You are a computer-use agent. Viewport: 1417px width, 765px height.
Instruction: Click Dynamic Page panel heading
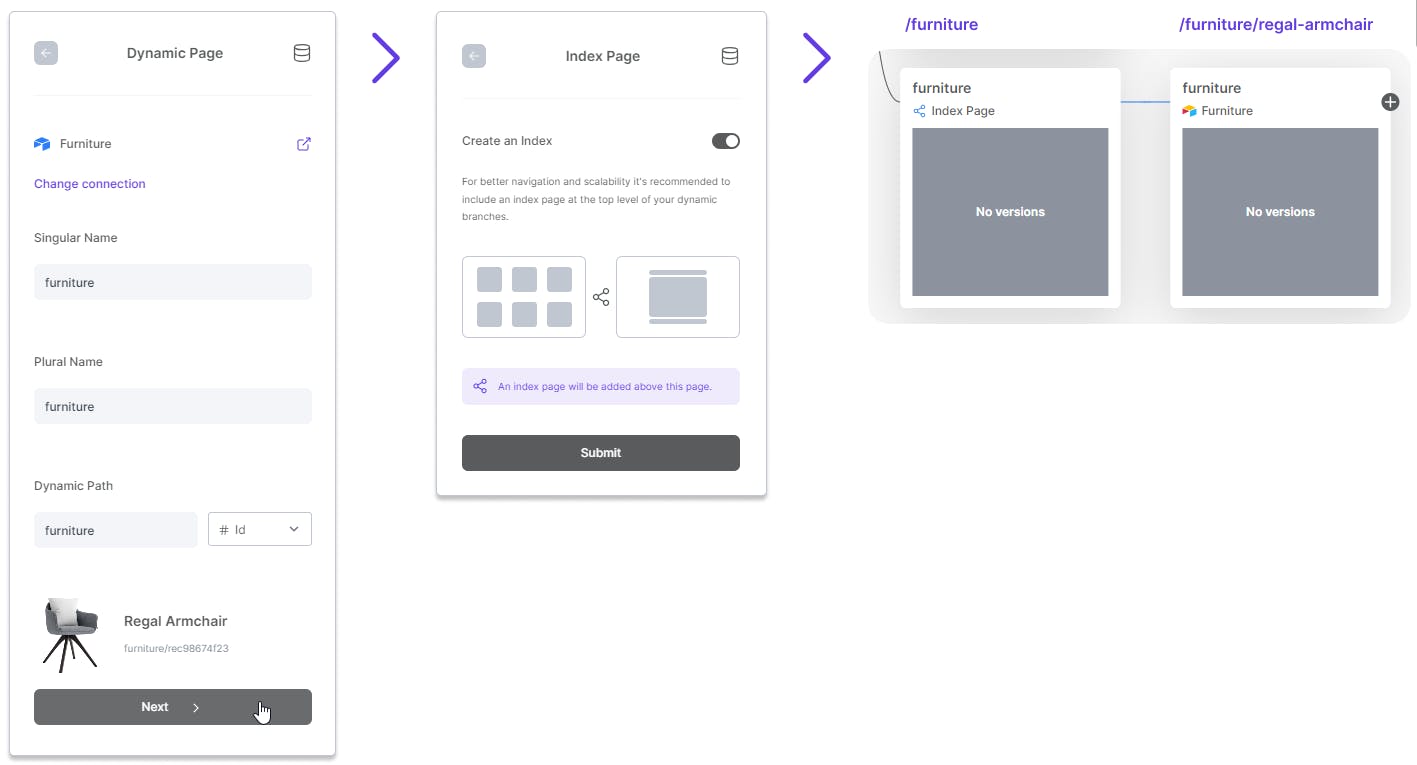(x=175, y=53)
